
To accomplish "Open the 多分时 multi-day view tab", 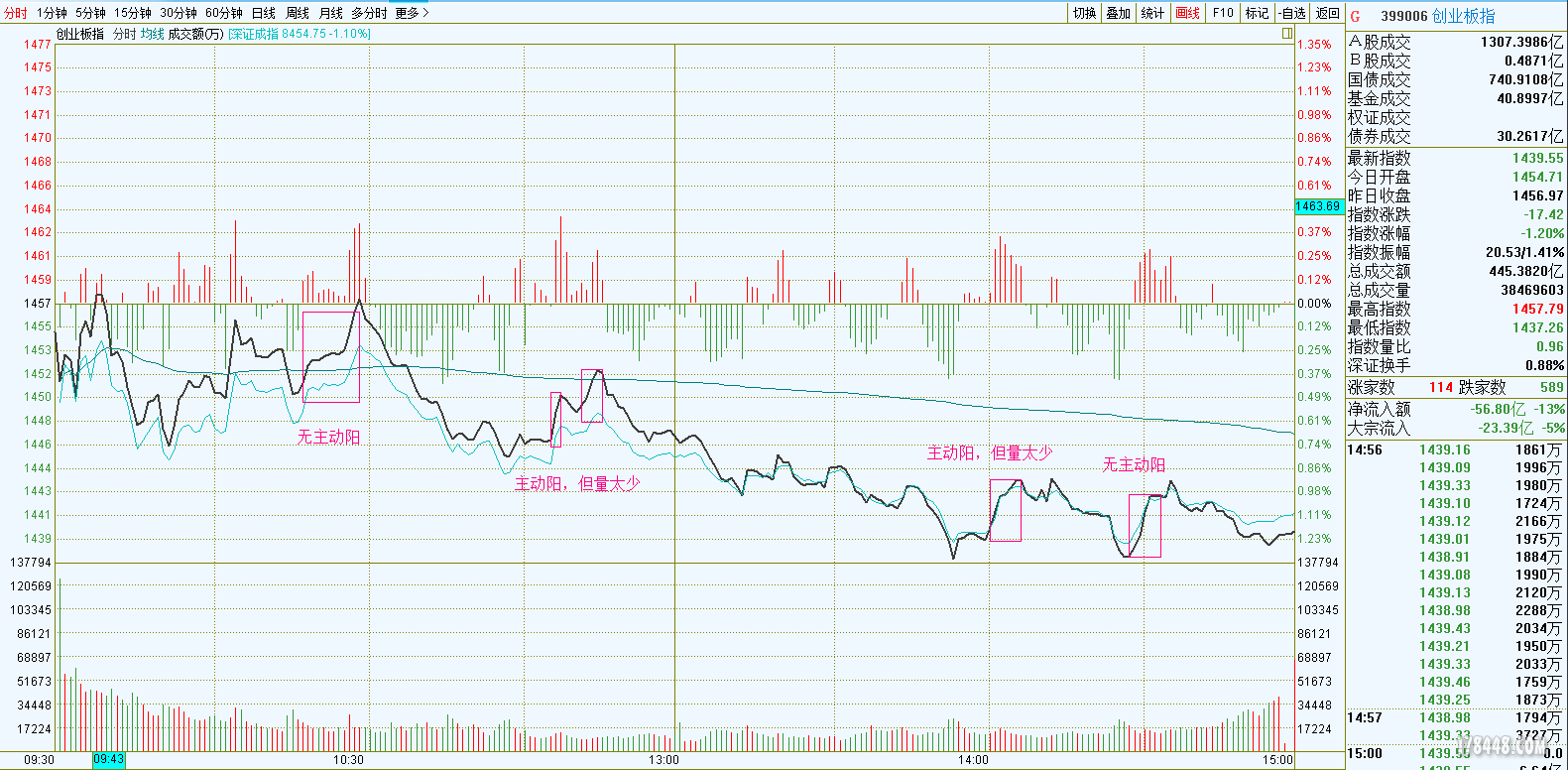I will point(369,13).
